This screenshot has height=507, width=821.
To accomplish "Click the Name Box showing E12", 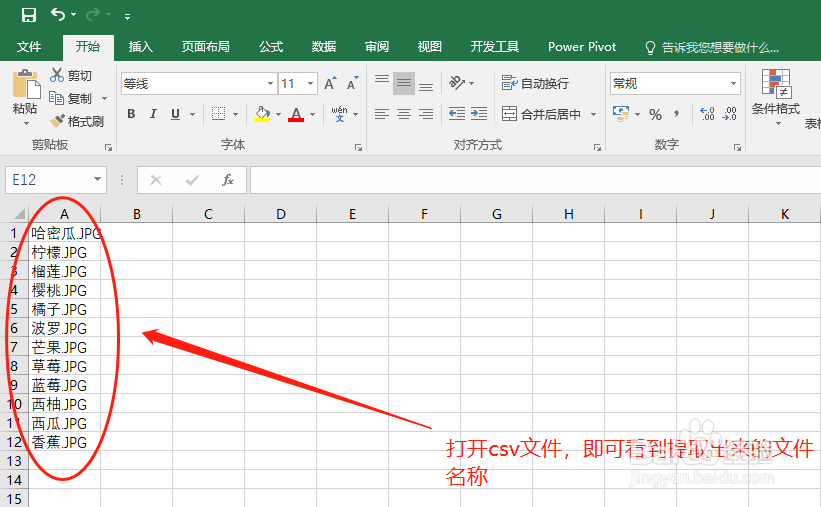I will (50, 180).
